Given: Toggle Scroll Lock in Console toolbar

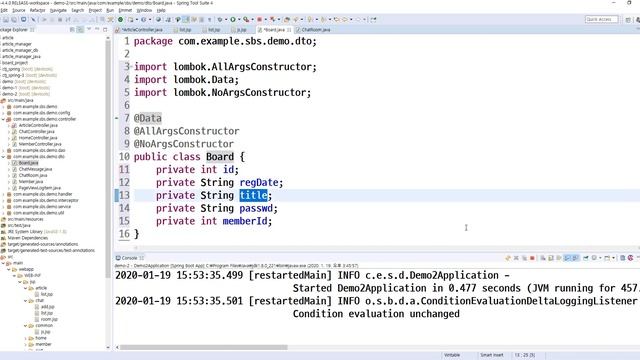Looking at the screenshot, I should coord(551,258).
